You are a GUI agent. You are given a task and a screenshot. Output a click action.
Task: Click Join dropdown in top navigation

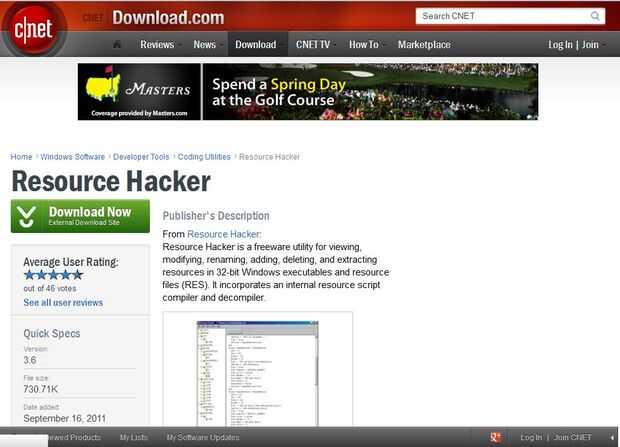(590, 45)
